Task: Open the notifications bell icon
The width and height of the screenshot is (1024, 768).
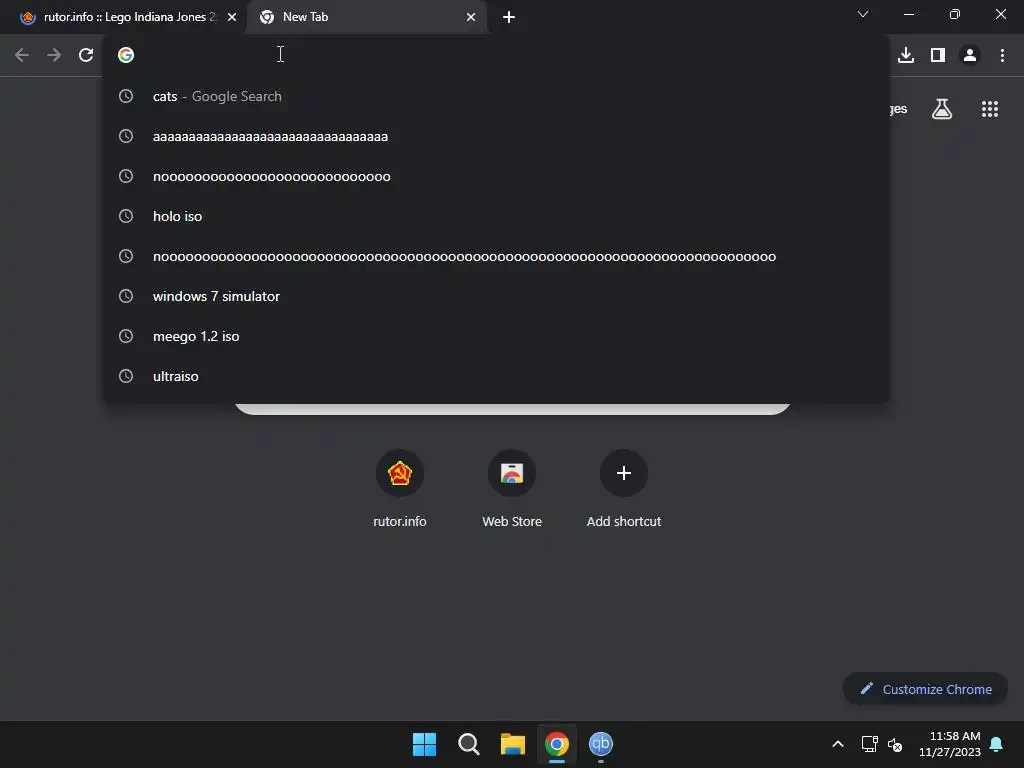Action: click(x=997, y=744)
